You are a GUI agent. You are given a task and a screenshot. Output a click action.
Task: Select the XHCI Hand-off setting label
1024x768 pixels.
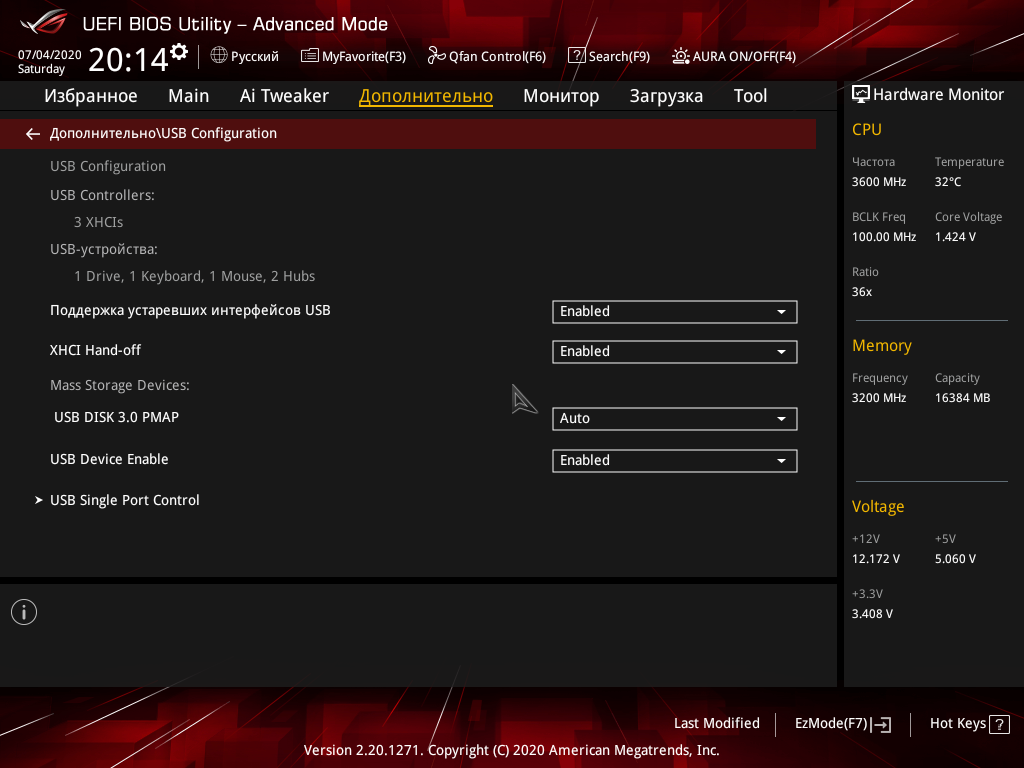pyautogui.click(x=95, y=350)
